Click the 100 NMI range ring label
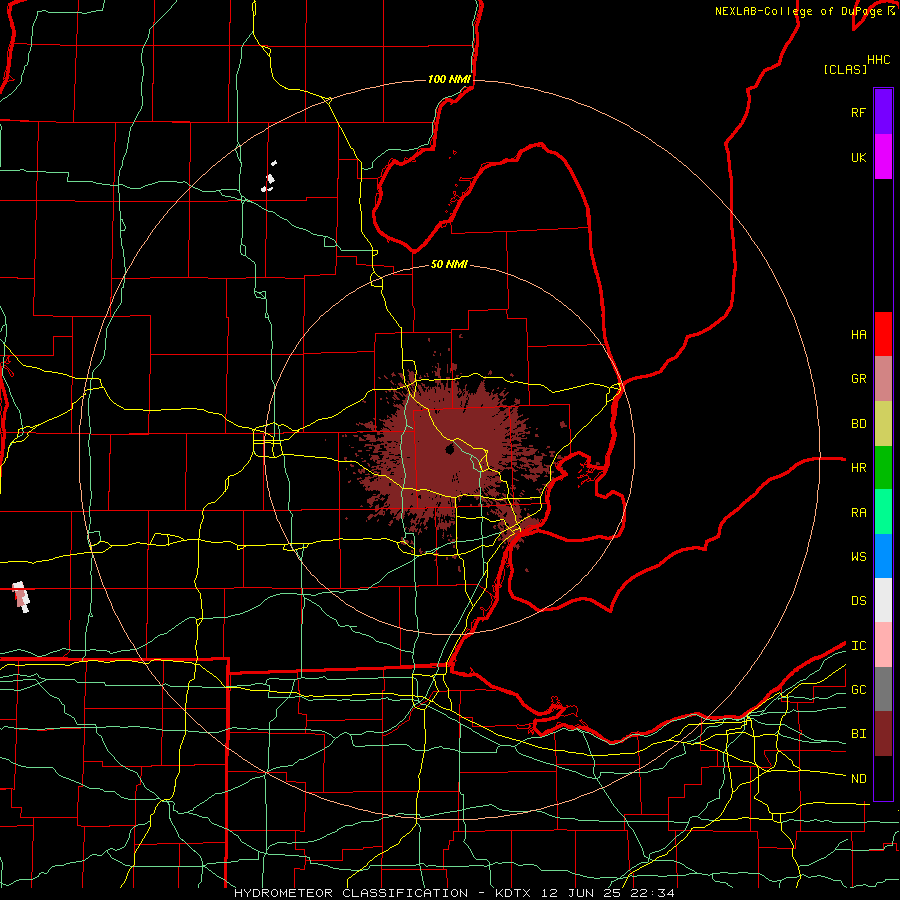Image resolution: width=900 pixels, height=900 pixels. pyautogui.click(x=449, y=79)
